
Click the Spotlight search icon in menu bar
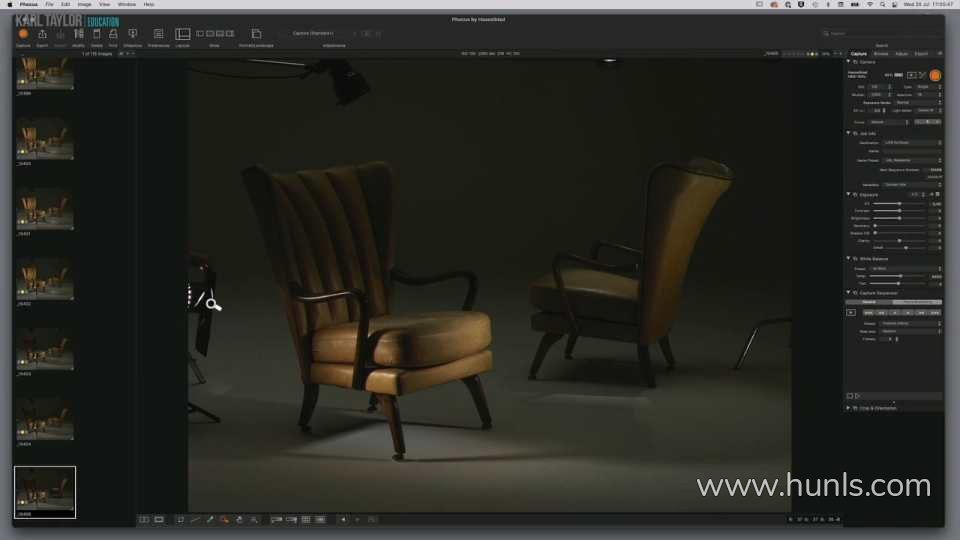tap(882, 4)
